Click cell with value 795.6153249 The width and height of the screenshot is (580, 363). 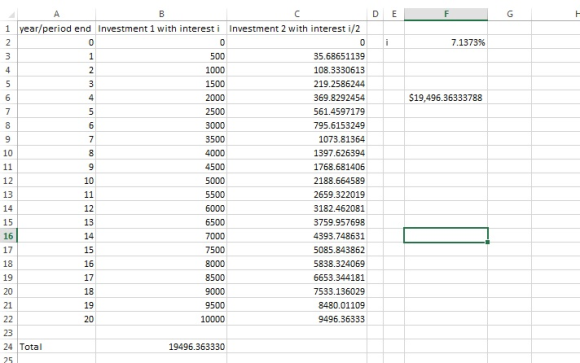coord(297,125)
